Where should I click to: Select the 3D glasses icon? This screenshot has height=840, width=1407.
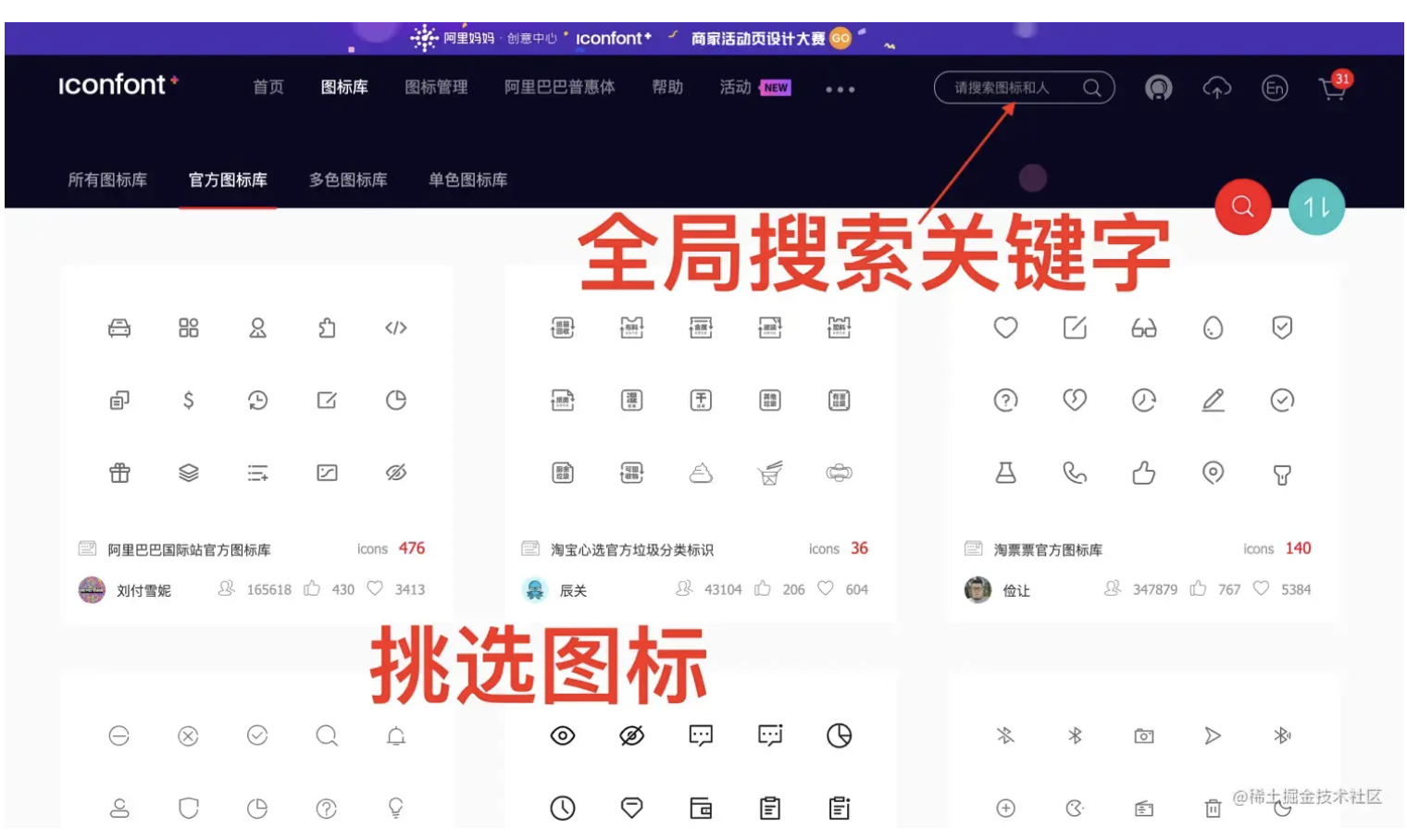[1144, 327]
